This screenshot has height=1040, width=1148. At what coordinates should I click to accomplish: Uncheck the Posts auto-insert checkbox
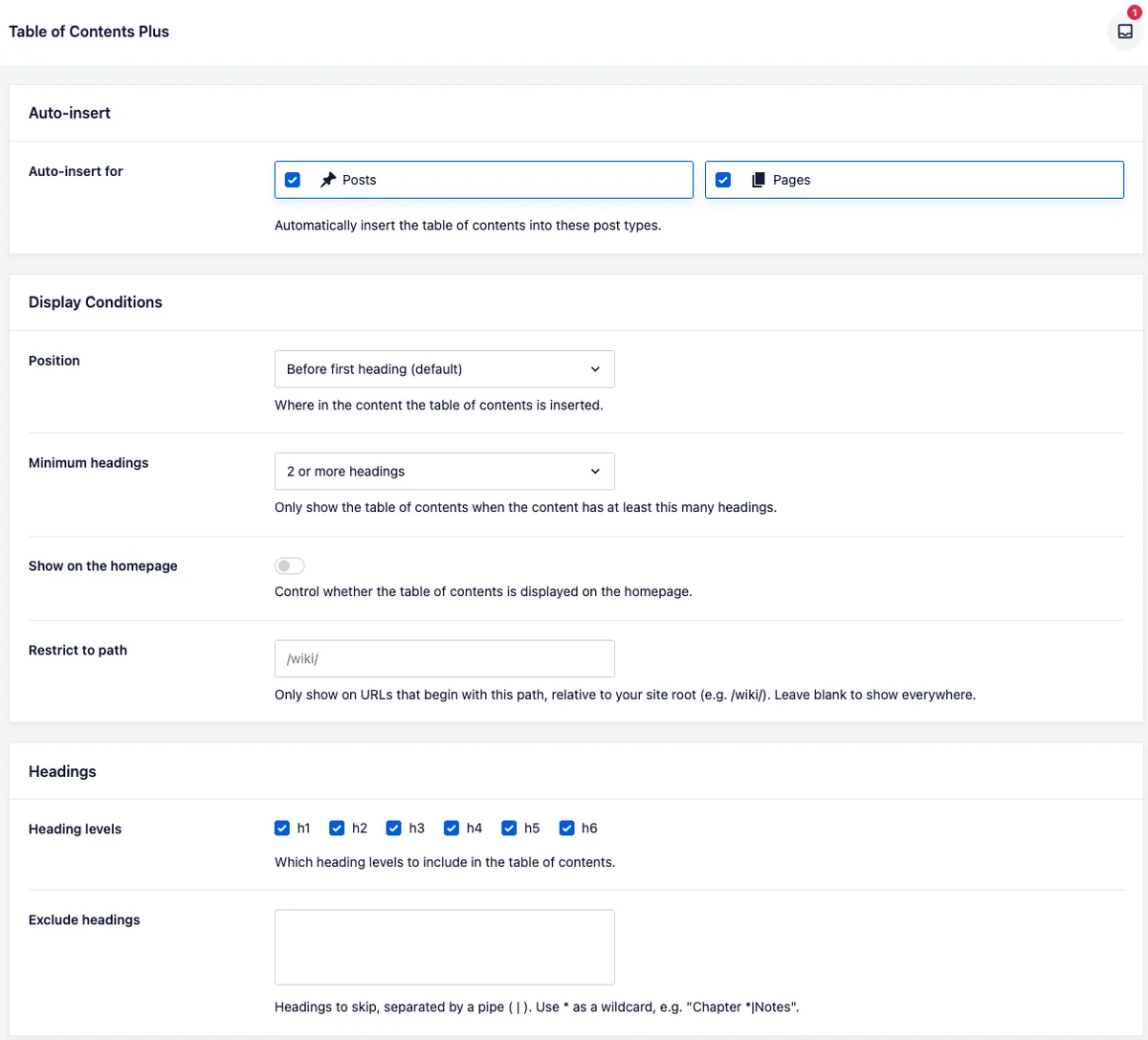293,180
